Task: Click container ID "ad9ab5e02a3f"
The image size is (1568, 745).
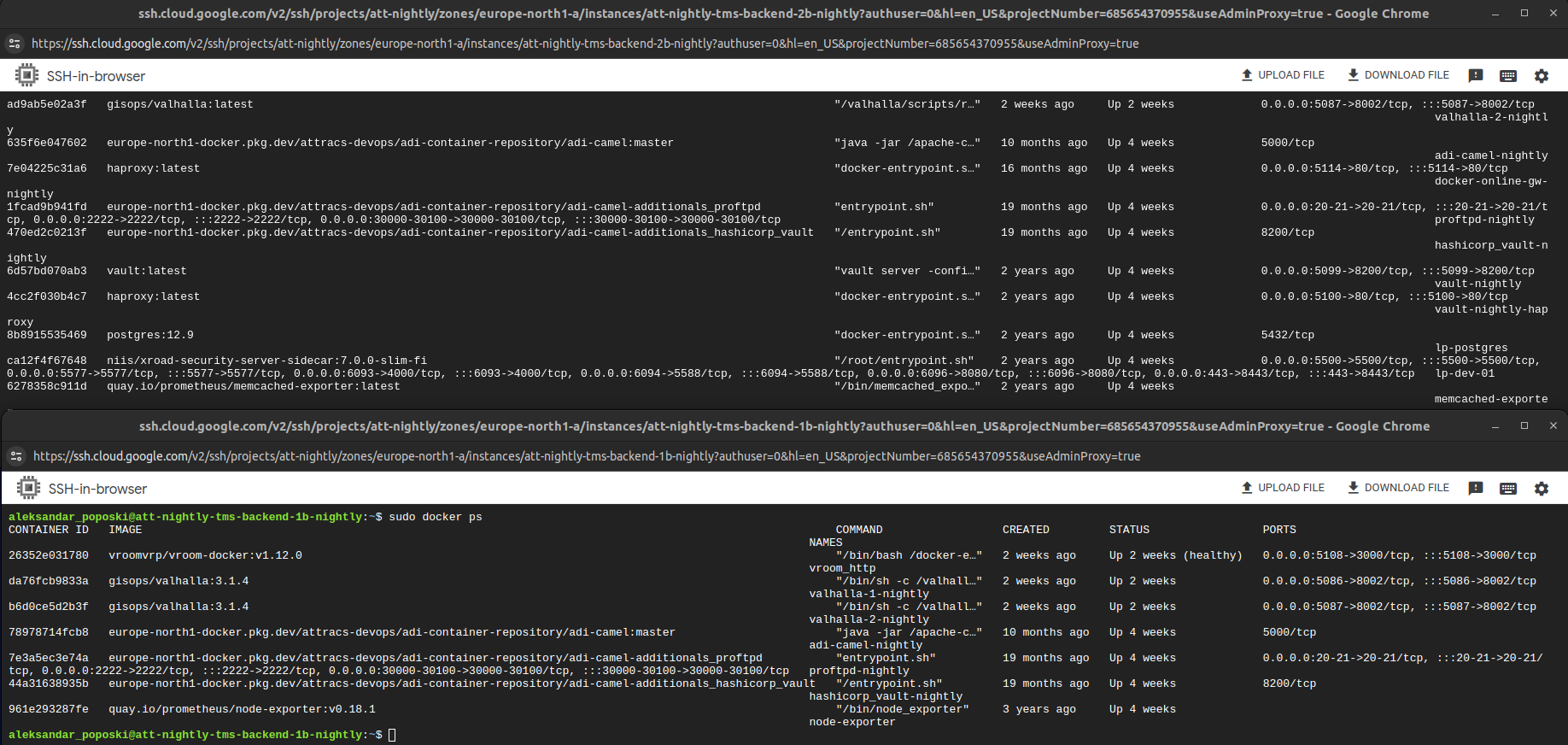Action: pyautogui.click(x=47, y=104)
